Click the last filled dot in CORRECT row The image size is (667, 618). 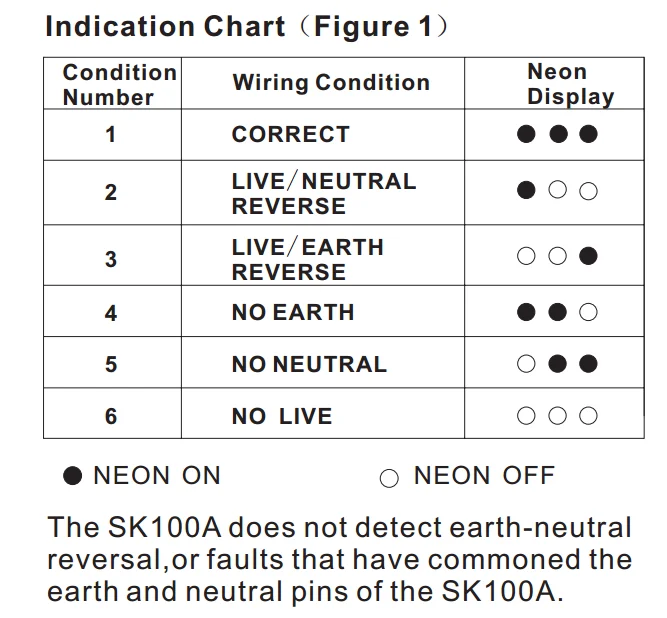pyautogui.click(x=588, y=135)
